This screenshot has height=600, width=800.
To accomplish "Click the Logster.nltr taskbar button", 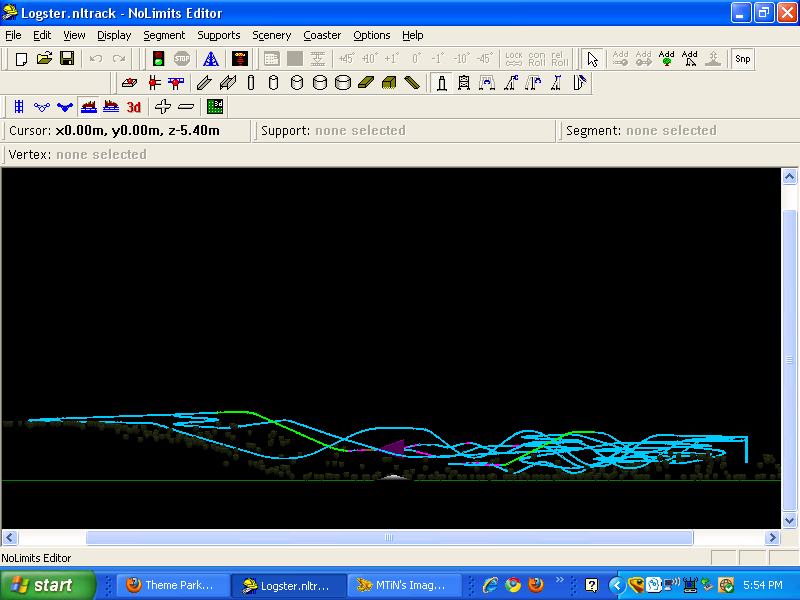I will point(289,585).
